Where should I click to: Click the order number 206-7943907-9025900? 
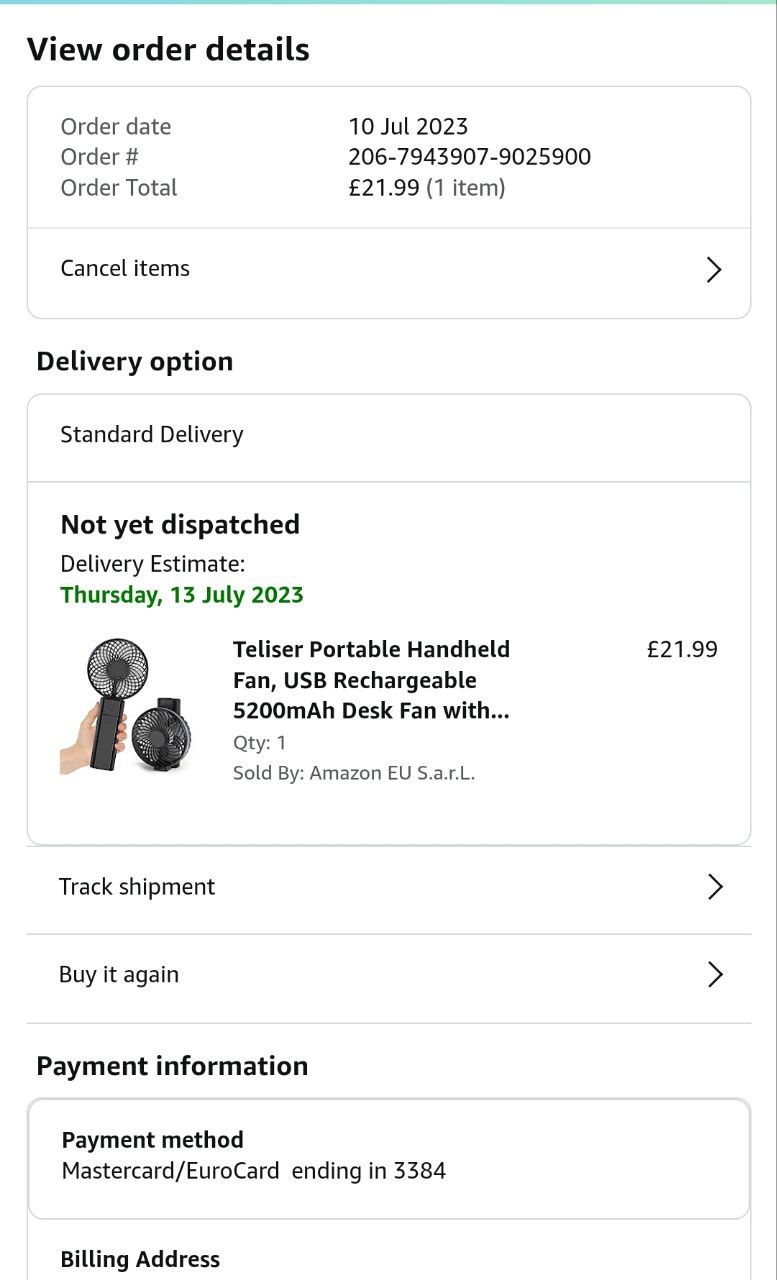pos(469,157)
